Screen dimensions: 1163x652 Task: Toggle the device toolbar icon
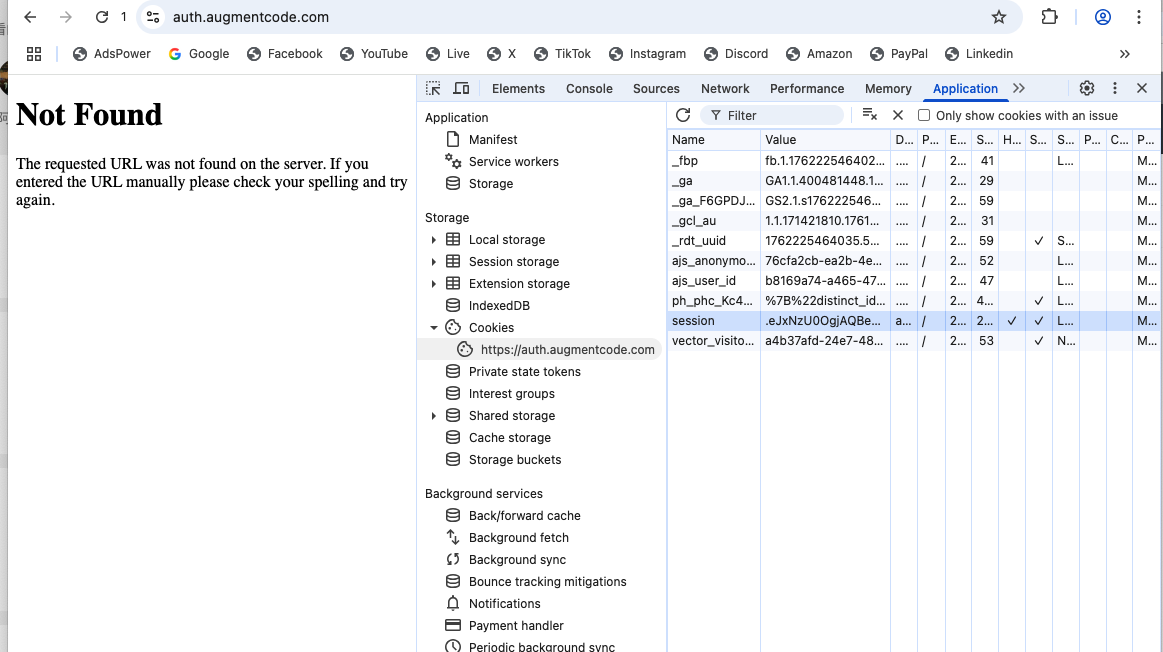461,88
